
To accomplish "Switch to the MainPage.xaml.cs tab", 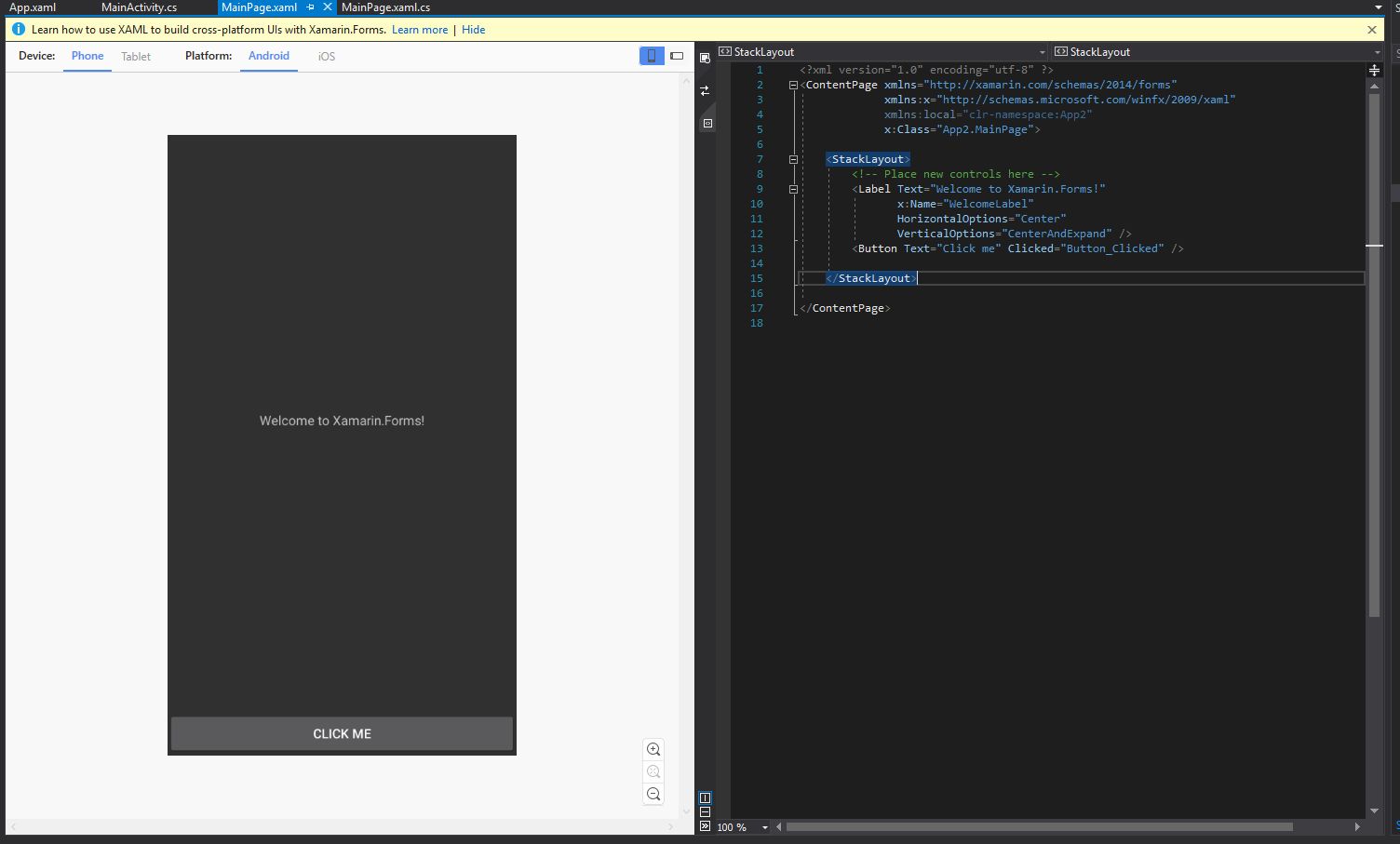I will 385,7.
